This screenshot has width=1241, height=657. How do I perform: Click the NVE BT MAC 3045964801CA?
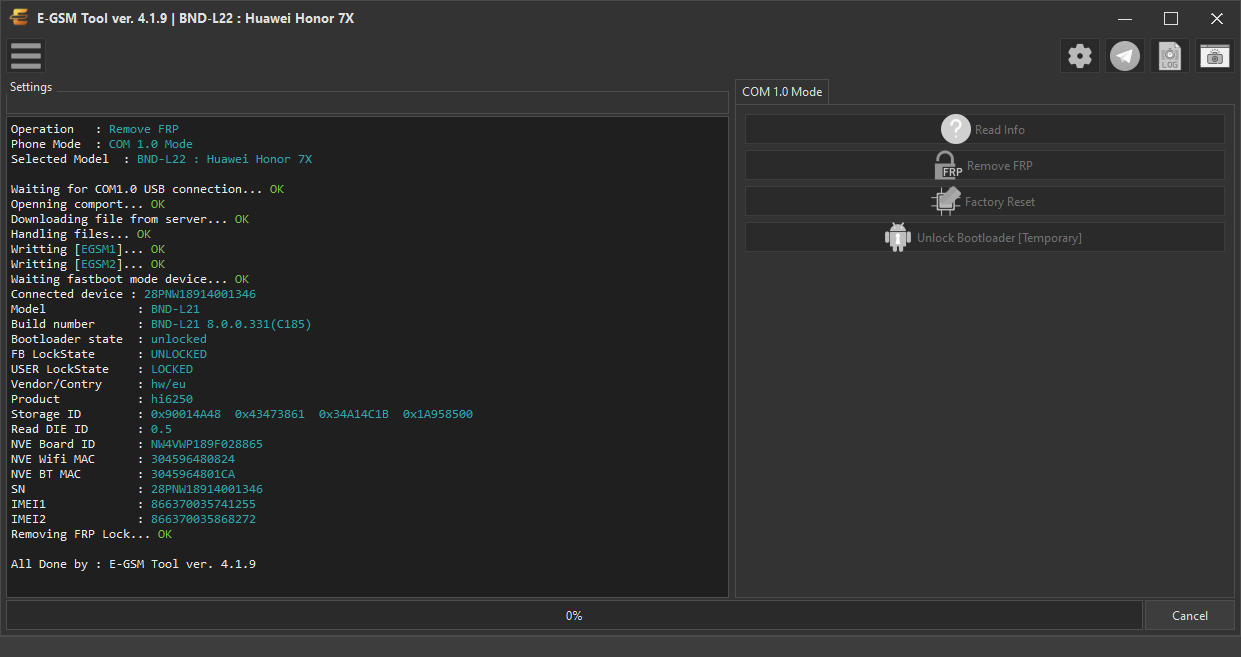193,474
